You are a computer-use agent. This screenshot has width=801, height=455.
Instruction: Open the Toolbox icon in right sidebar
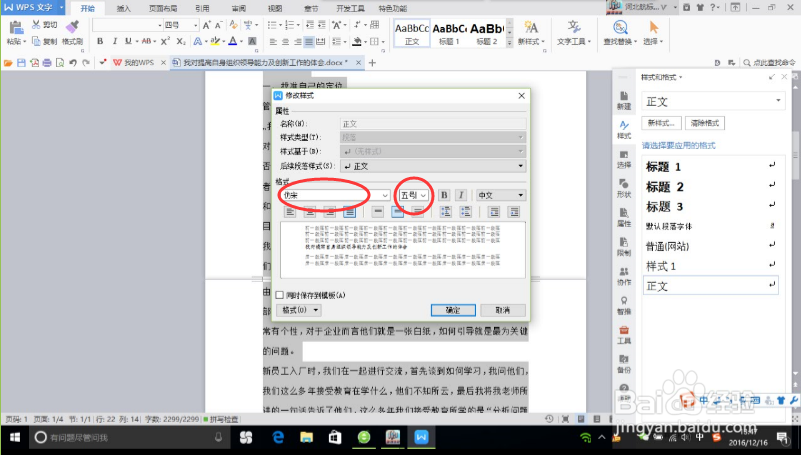(624, 334)
